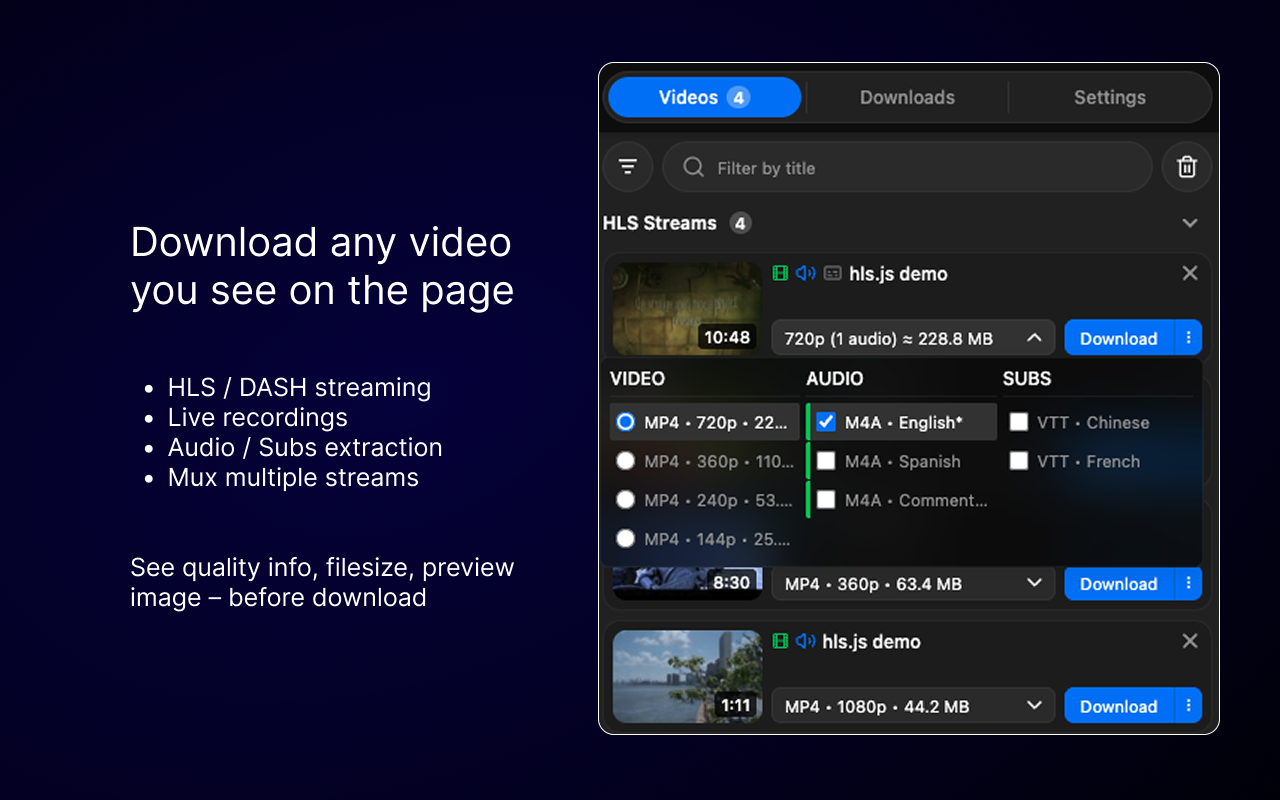Clear all videos using the trash icon
Screen dimensions: 1280x800
[x=1187, y=167]
